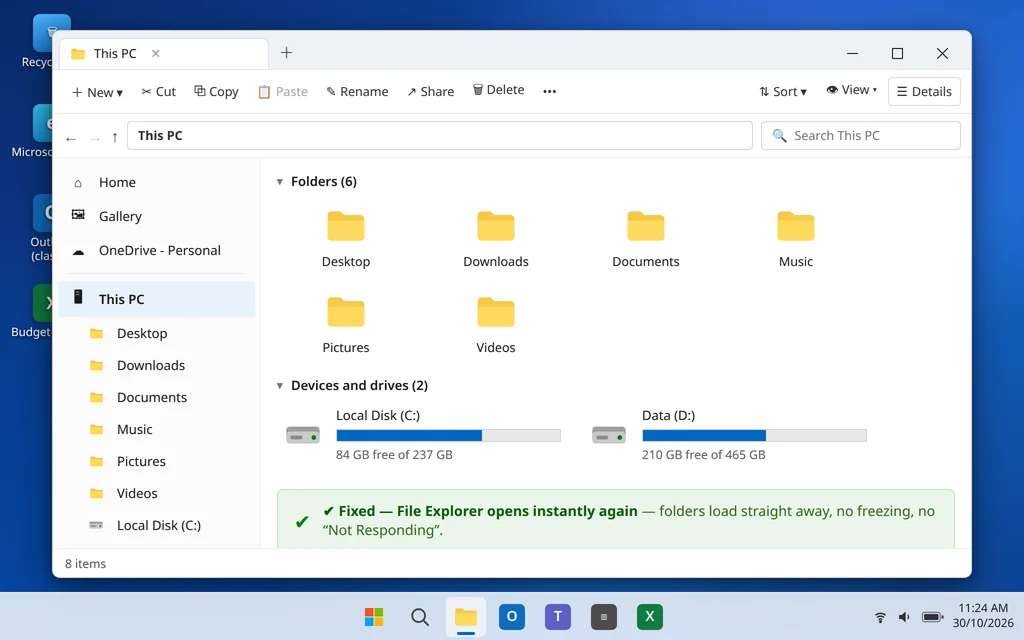Click the volume speaker tray icon

click(x=904, y=617)
